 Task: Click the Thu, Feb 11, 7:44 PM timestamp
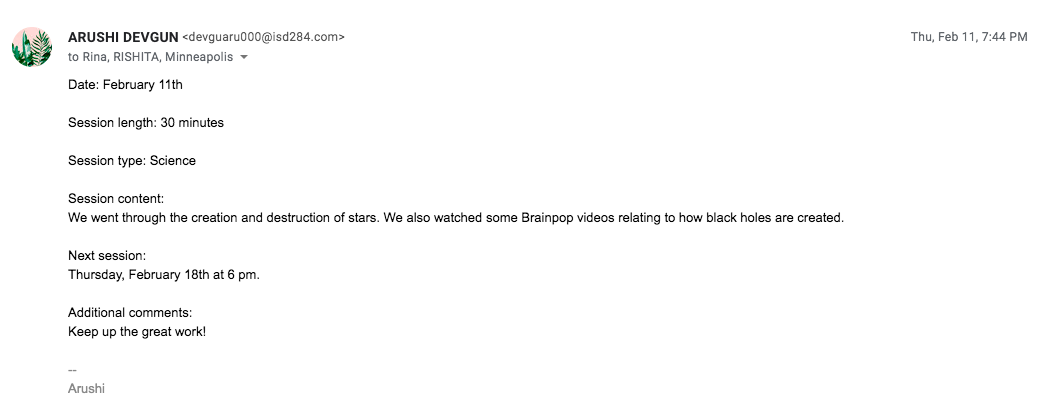click(x=968, y=37)
